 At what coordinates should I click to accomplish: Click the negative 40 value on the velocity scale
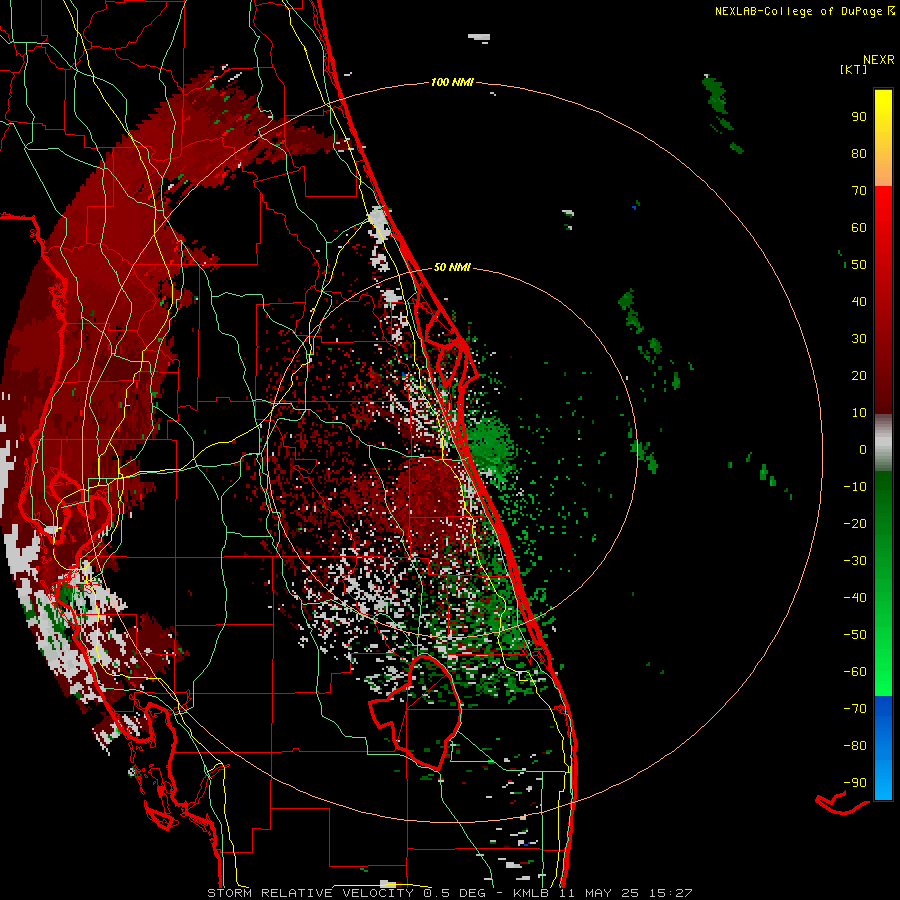pos(855,598)
